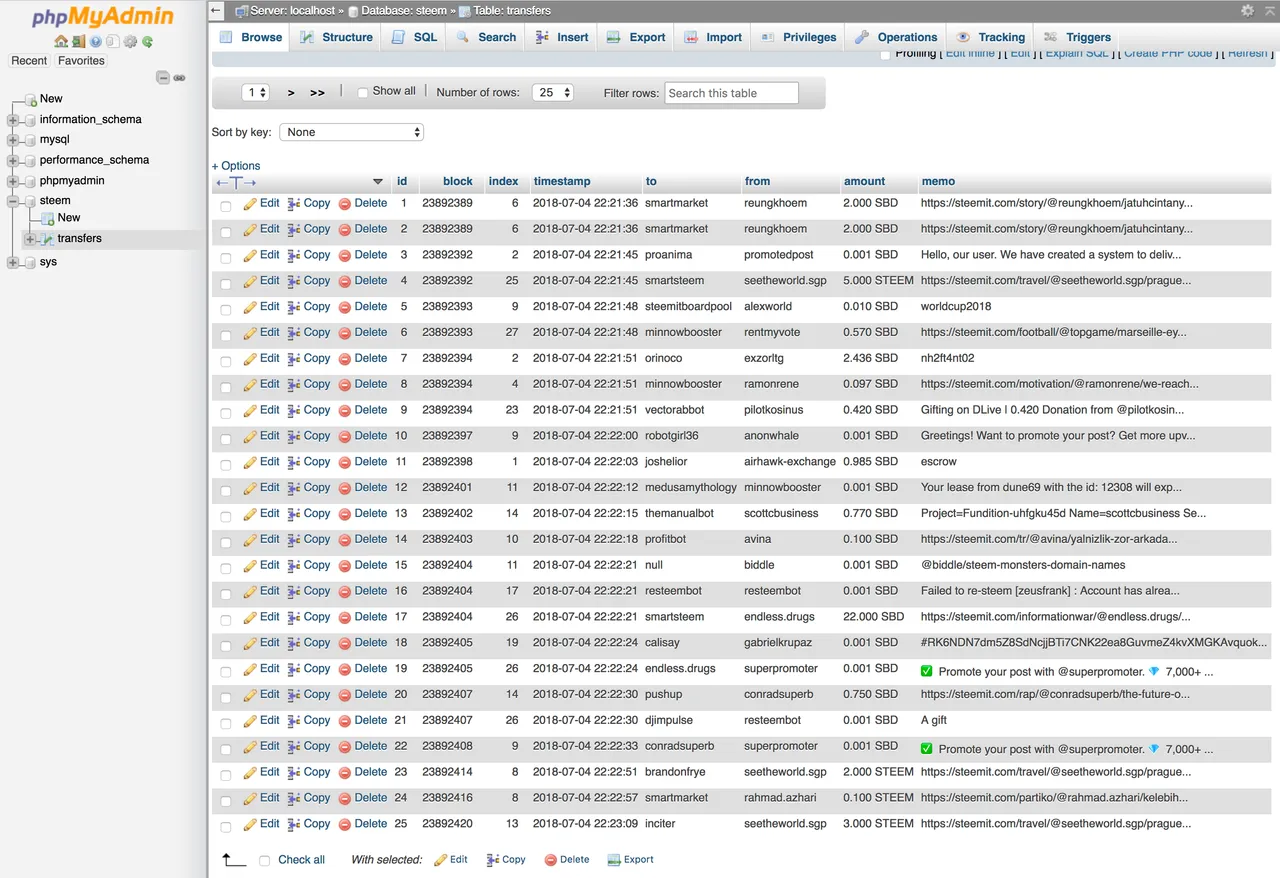Click the New database icon in tree
Image resolution: width=1280 pixels, height=878 pixels.
(x=30, y=99)
